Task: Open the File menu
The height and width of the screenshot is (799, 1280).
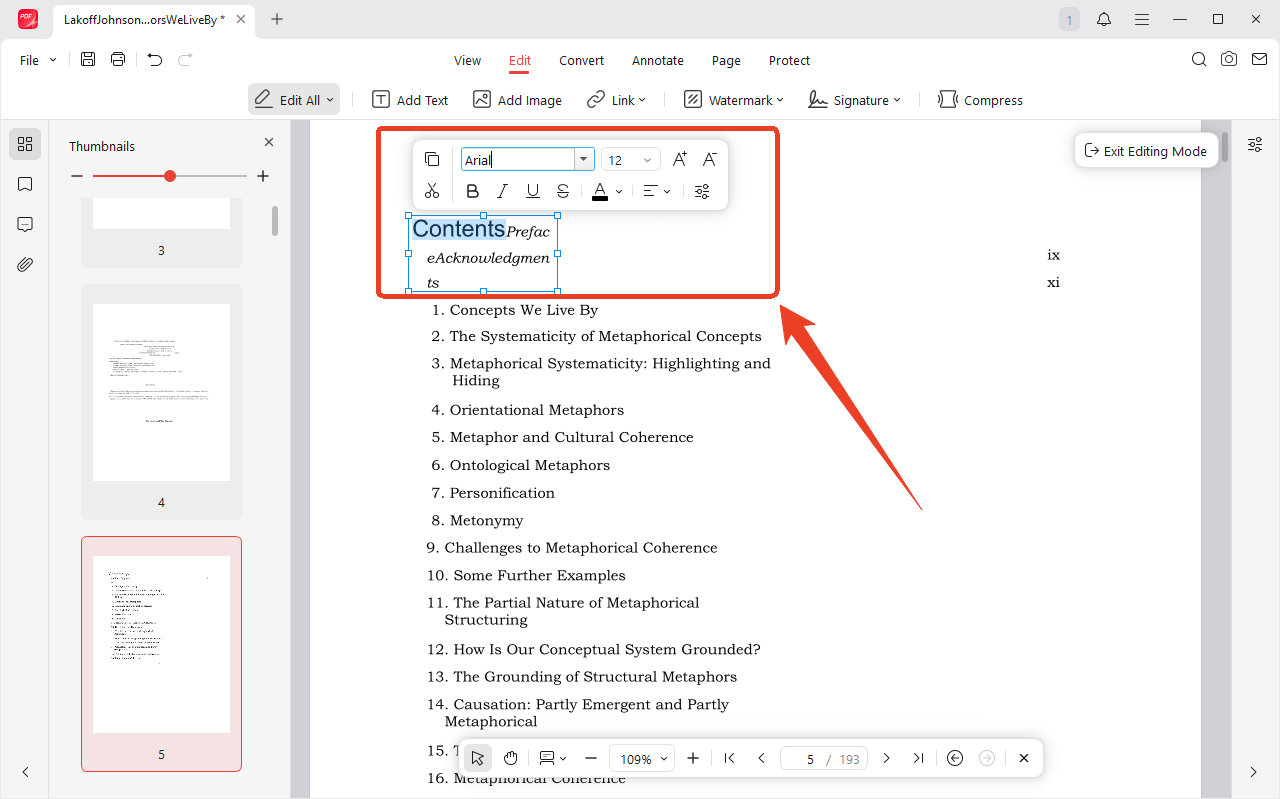Action: [38, 60]
